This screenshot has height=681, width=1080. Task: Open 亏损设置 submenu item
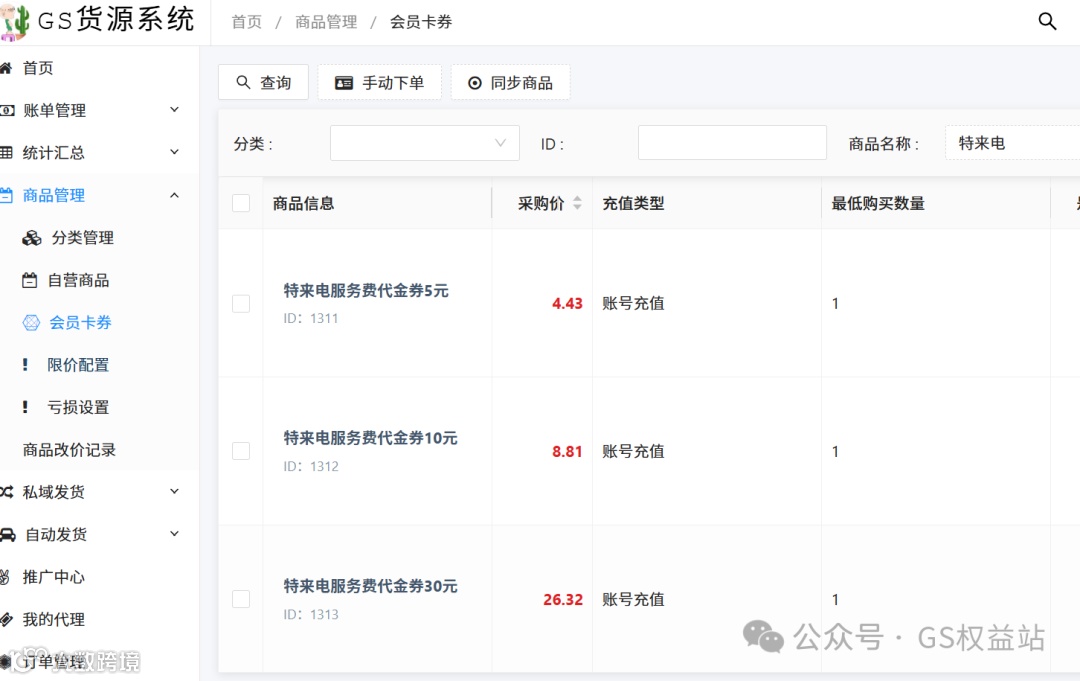79,407
